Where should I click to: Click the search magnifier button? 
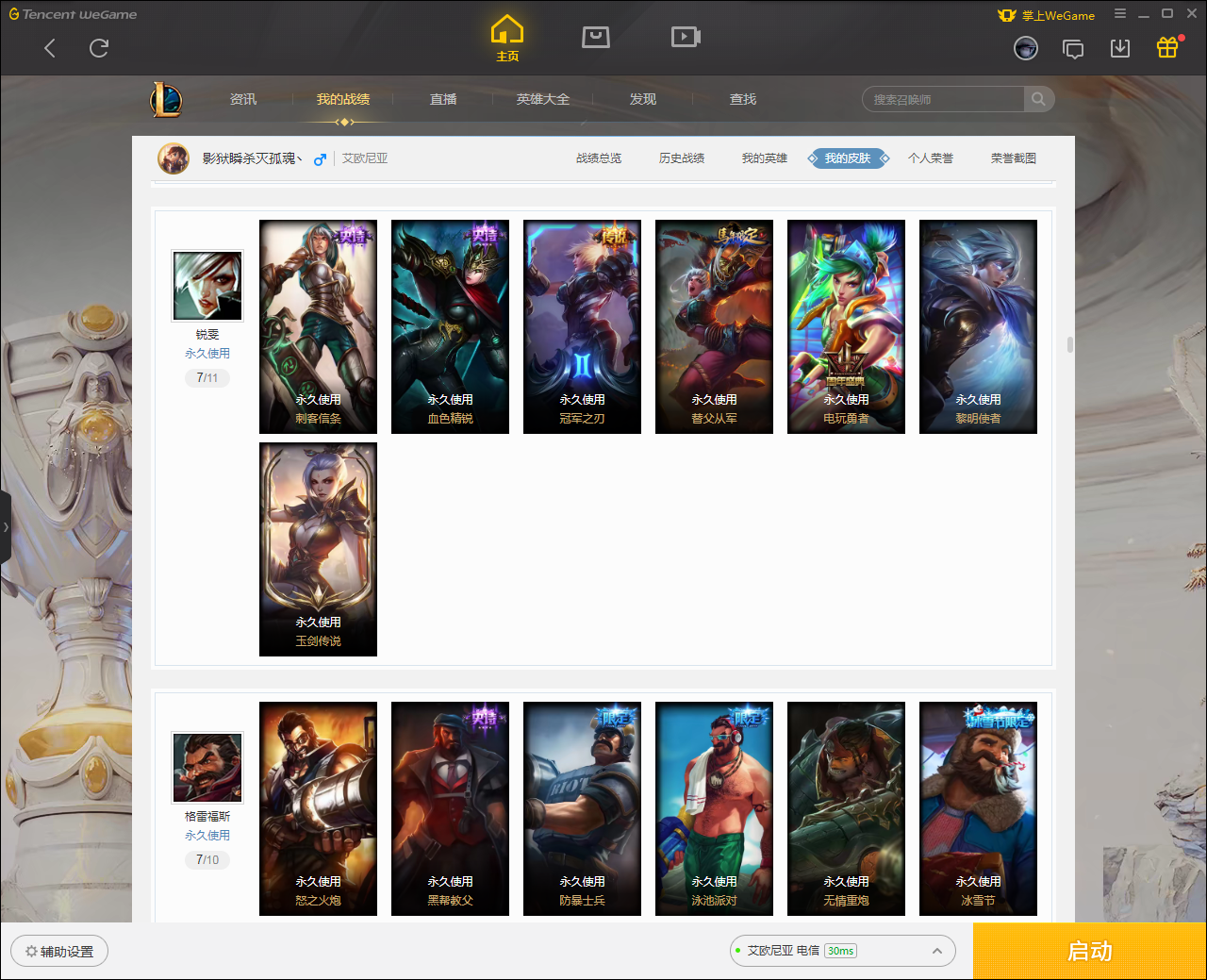click(x=1038, y=99)
